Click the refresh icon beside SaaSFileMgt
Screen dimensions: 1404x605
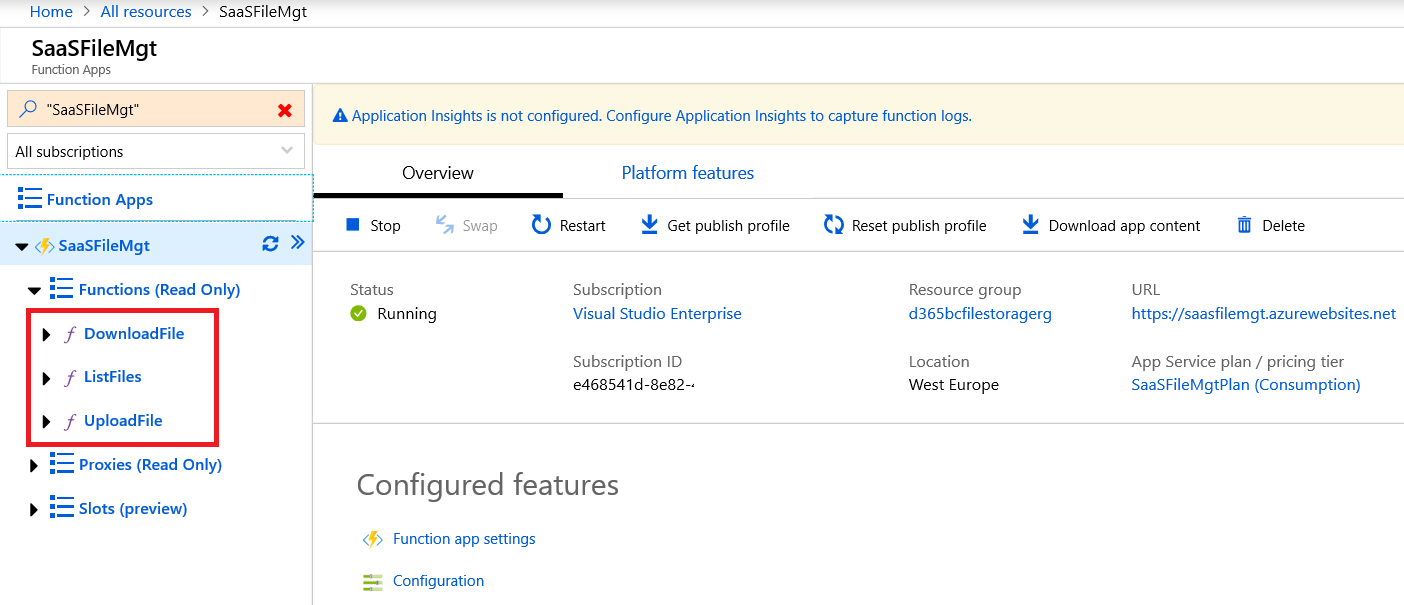[x=270, y=244]
